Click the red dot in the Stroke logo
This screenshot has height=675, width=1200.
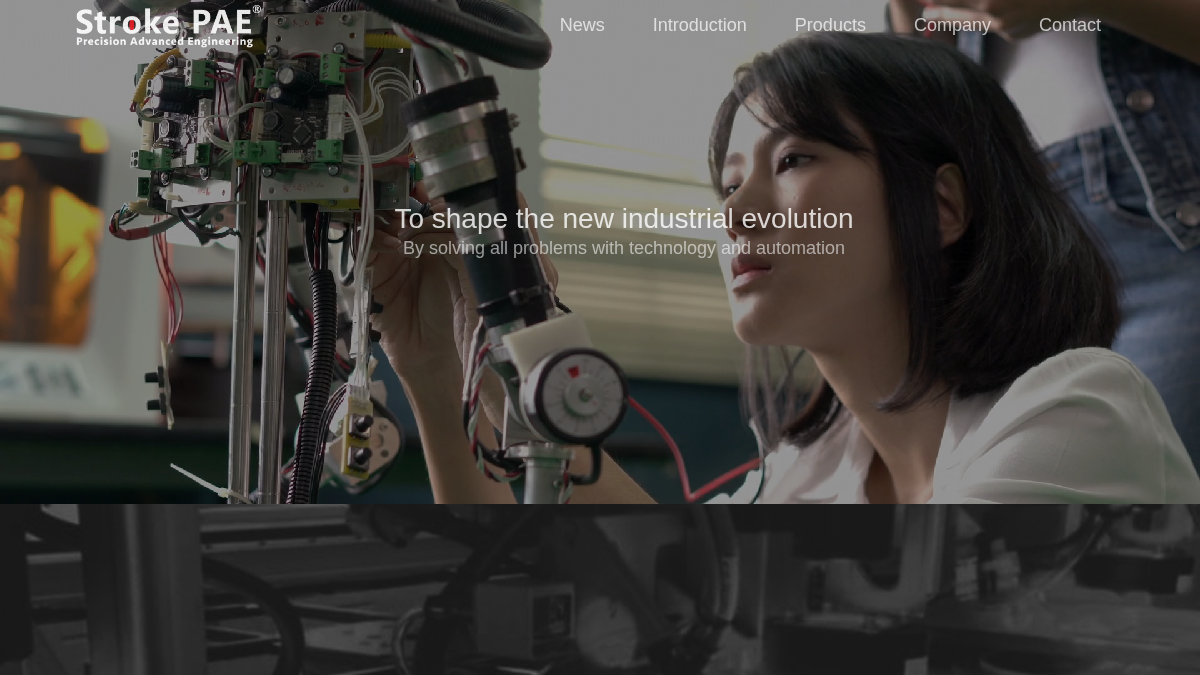point(130,24)
